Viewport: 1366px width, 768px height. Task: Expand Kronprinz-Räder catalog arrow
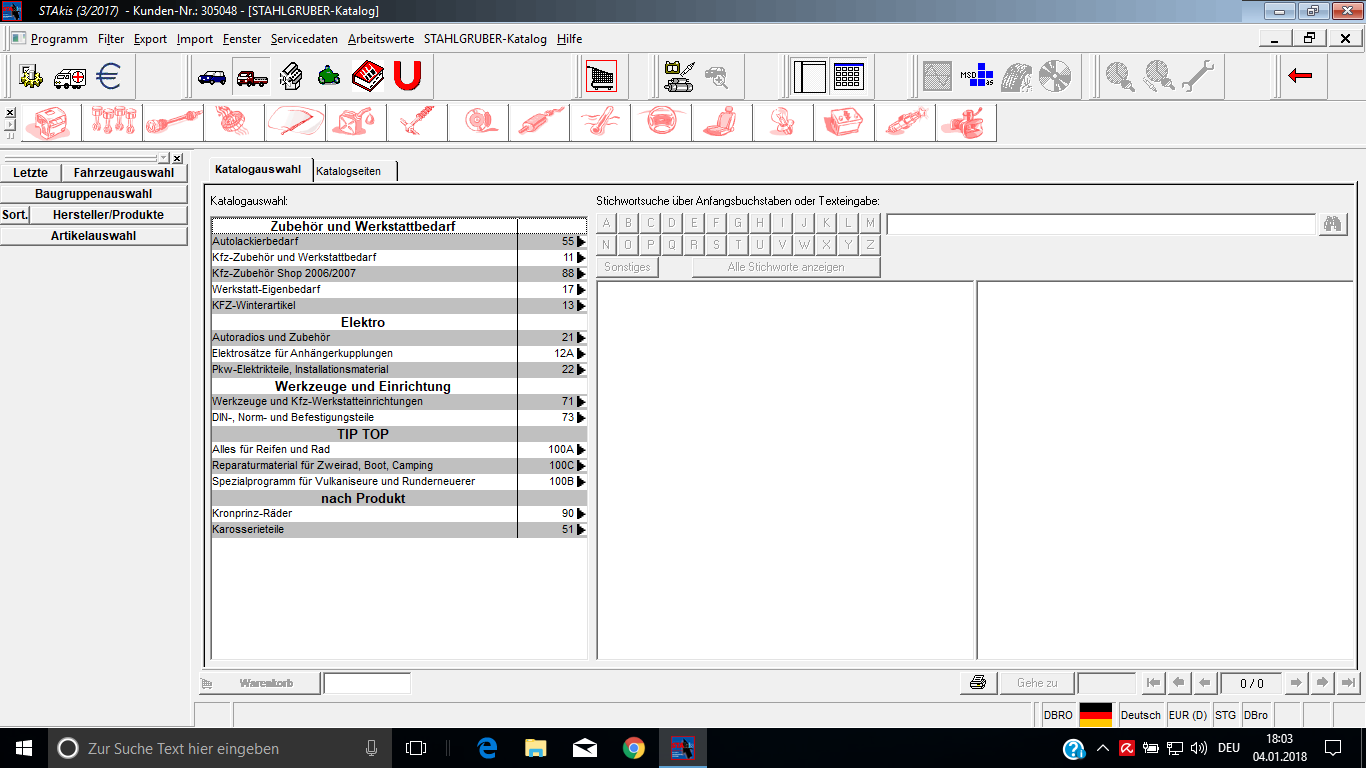[581, 514]
